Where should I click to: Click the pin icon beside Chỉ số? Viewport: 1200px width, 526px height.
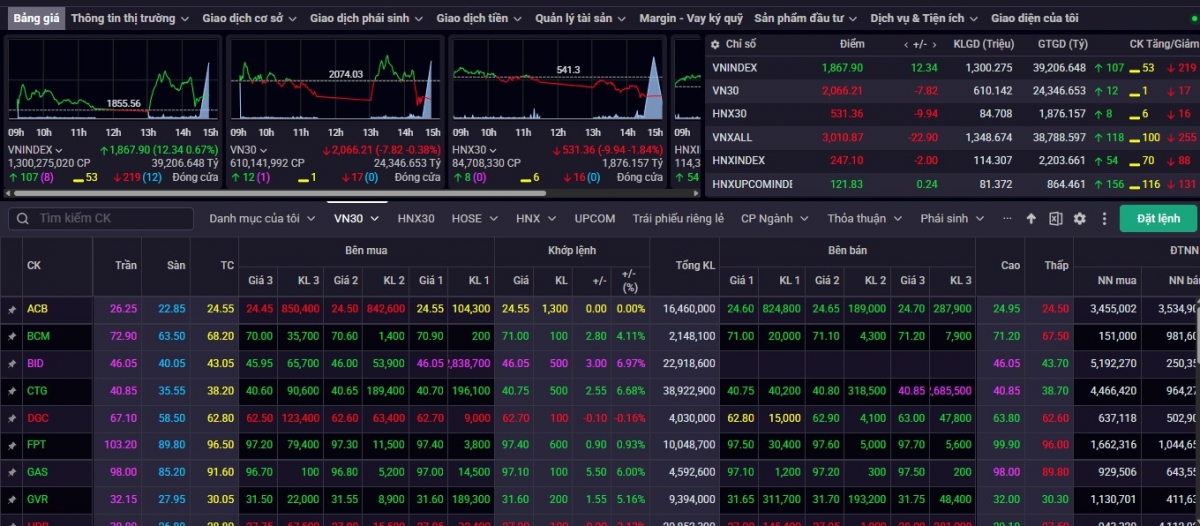[714, 44]
